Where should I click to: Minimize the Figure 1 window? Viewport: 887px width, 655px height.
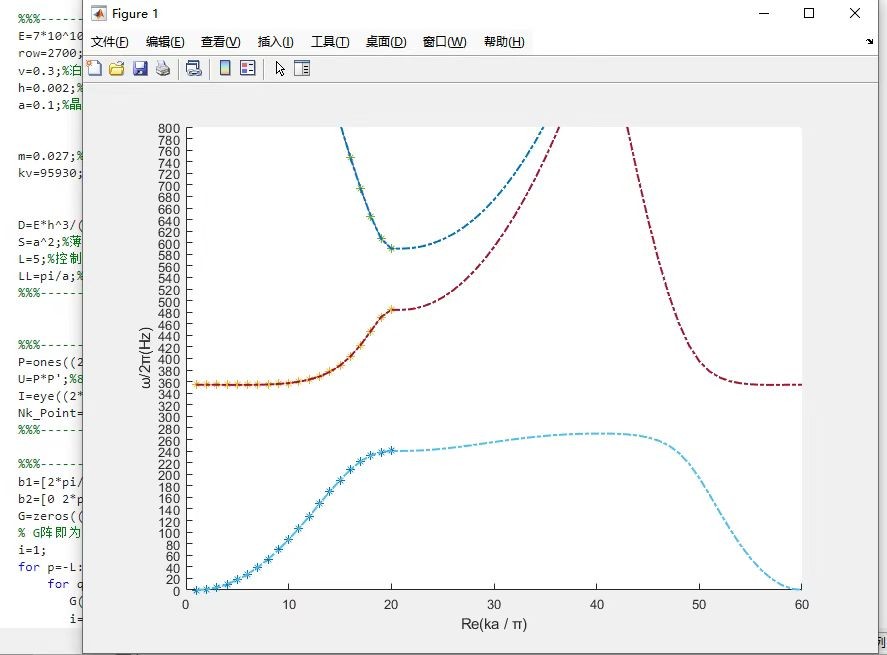[x=764, y=13]
